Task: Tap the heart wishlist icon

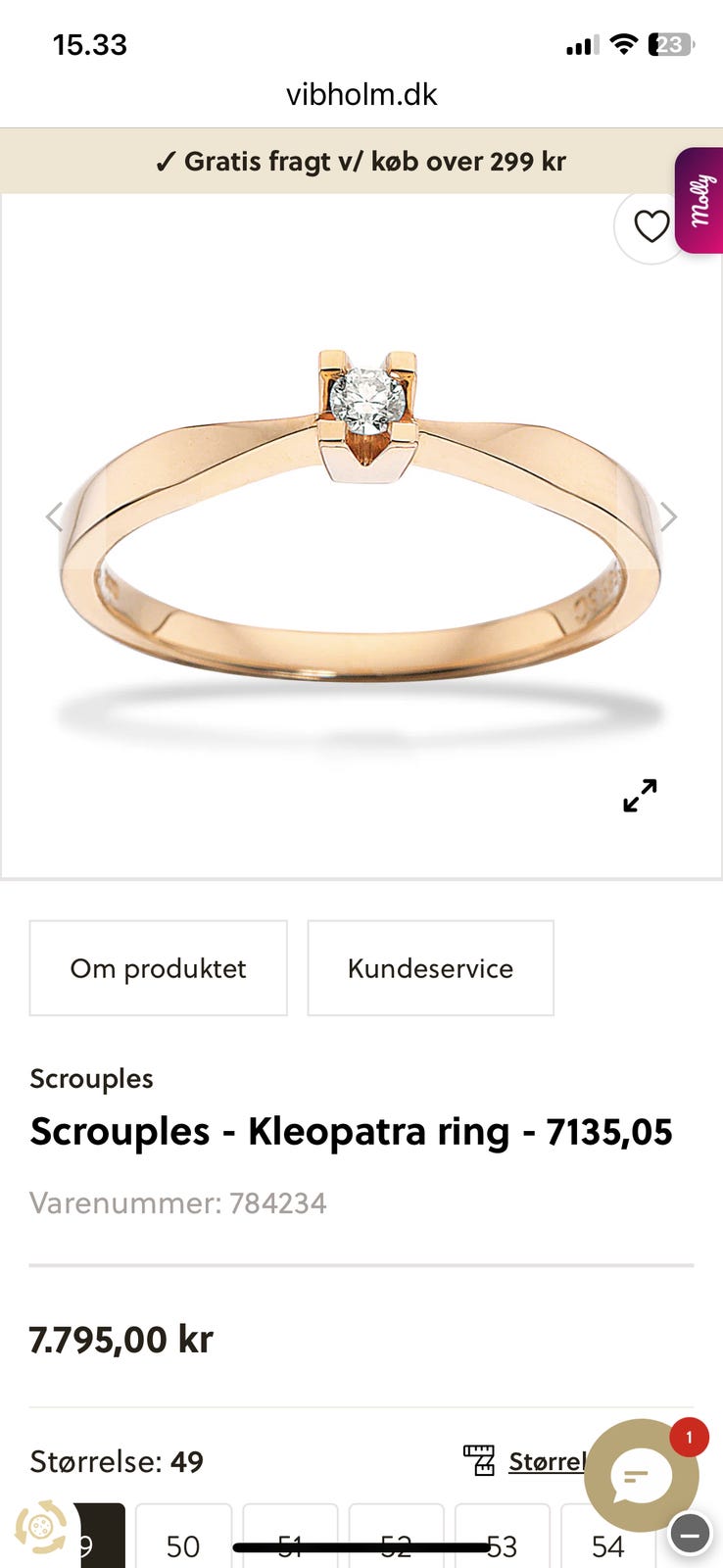Action: (651, 227)
